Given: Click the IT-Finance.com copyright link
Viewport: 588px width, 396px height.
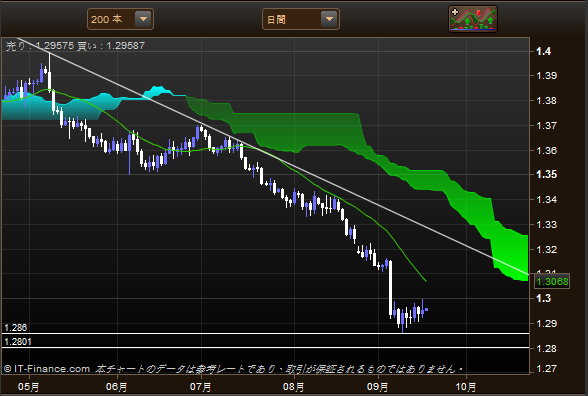Looking at the screenshot, I should coord(47,369).
